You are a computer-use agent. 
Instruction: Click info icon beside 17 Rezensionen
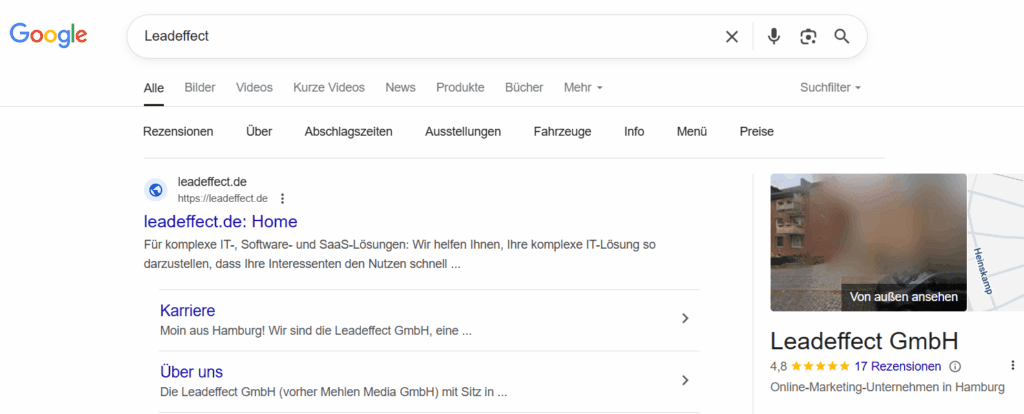tap(955, 366)
